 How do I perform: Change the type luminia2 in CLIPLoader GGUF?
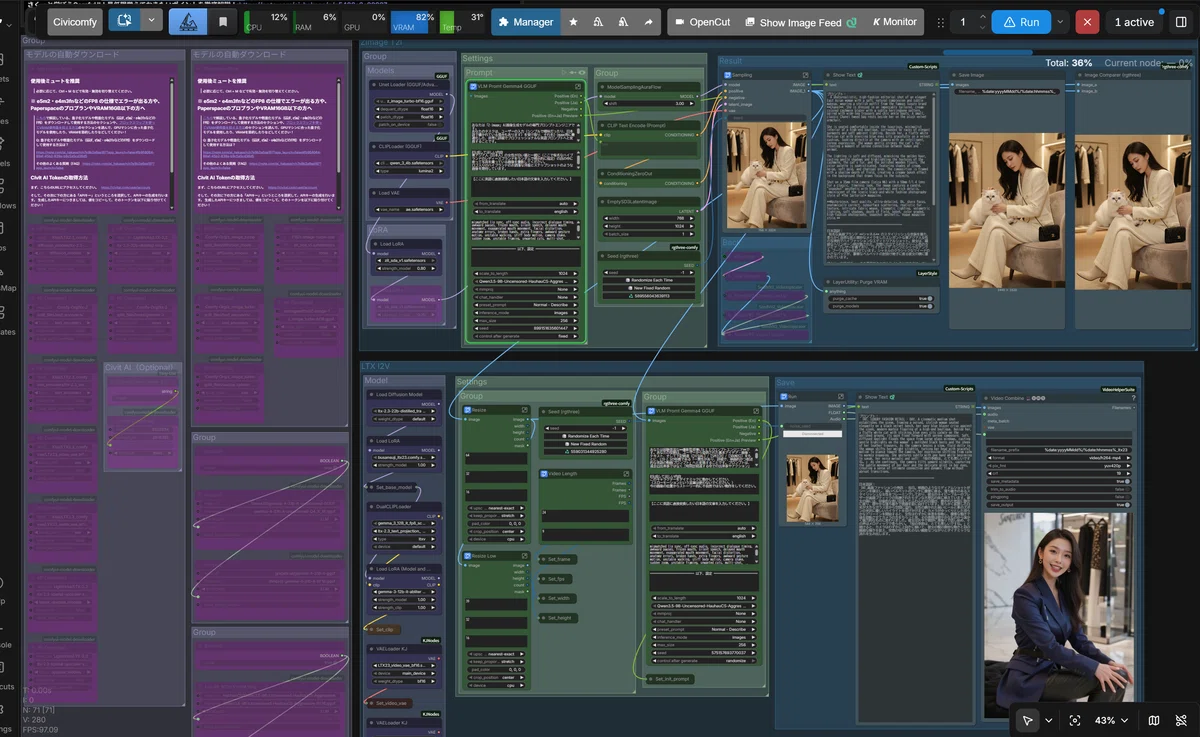click(407, 171)
